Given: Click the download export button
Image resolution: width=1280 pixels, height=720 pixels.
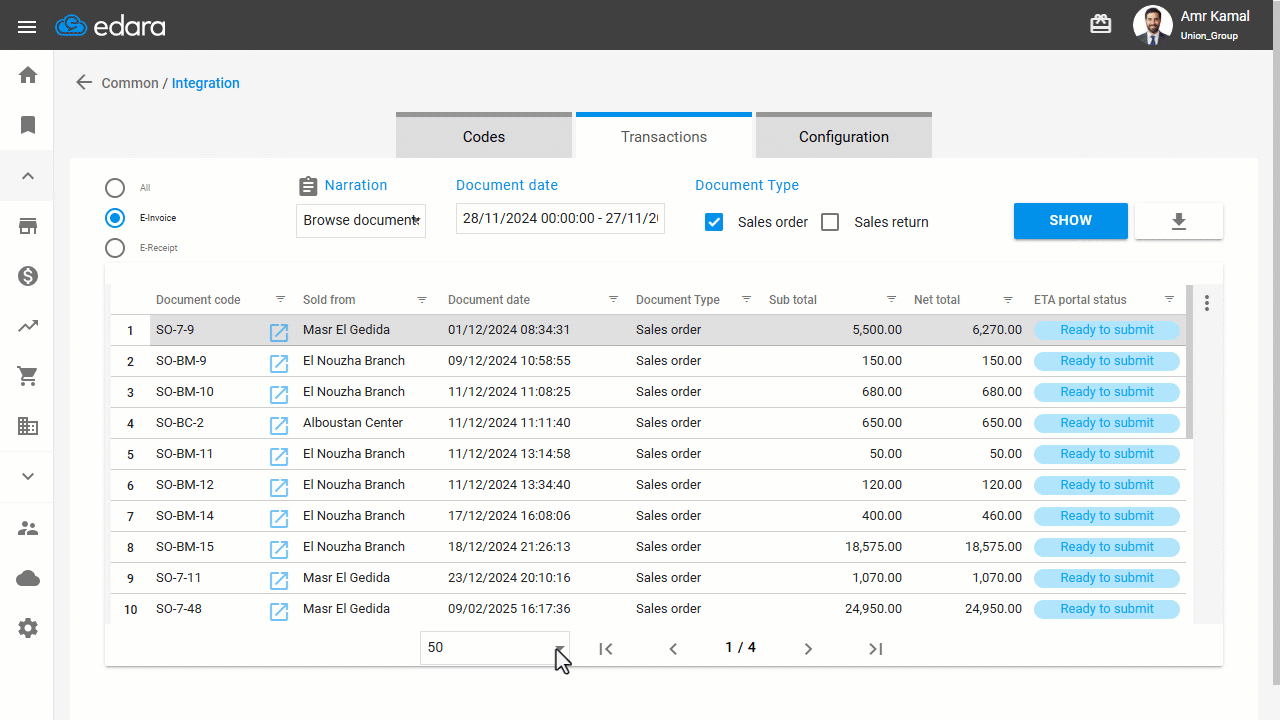Looking at the screenshot, I should point(1179,221).
